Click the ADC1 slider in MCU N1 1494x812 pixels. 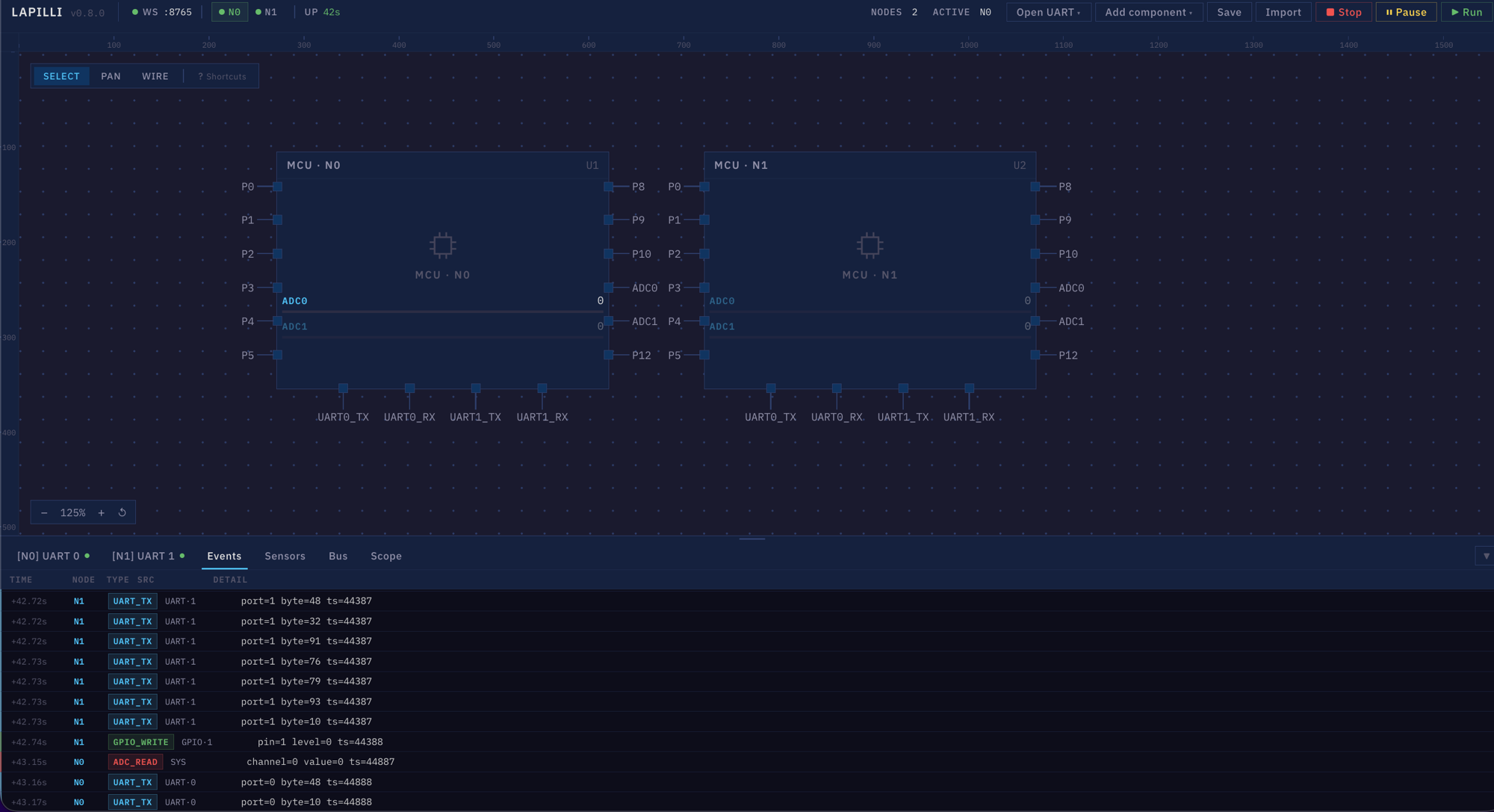pos(870,337)
